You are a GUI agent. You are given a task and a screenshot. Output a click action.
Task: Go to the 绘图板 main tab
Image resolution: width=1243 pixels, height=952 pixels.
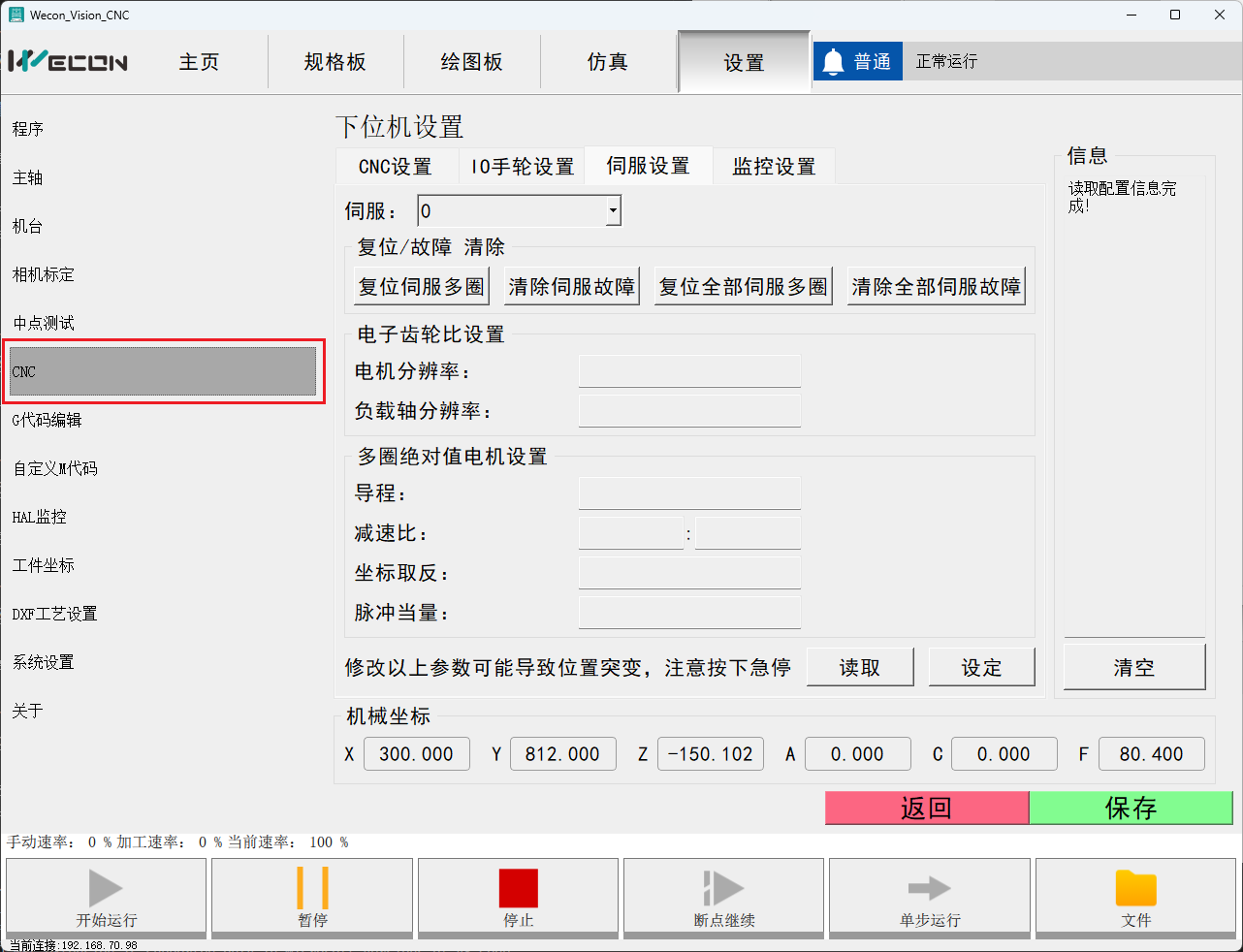coord(472,62)
